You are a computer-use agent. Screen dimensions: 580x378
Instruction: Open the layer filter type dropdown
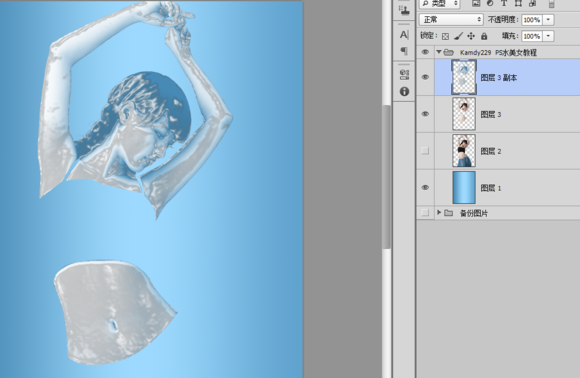click(x=439, y=3)
